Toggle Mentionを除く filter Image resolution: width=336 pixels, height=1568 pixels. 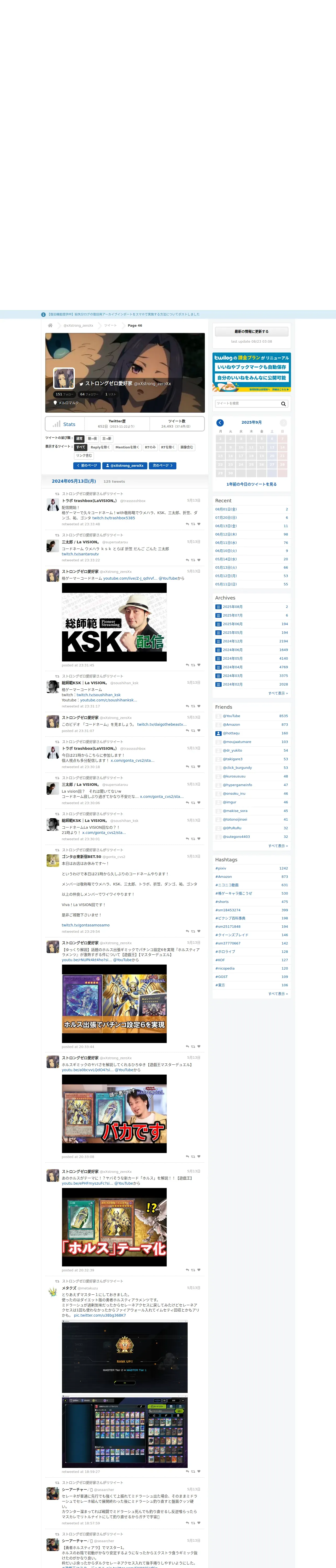127,447
